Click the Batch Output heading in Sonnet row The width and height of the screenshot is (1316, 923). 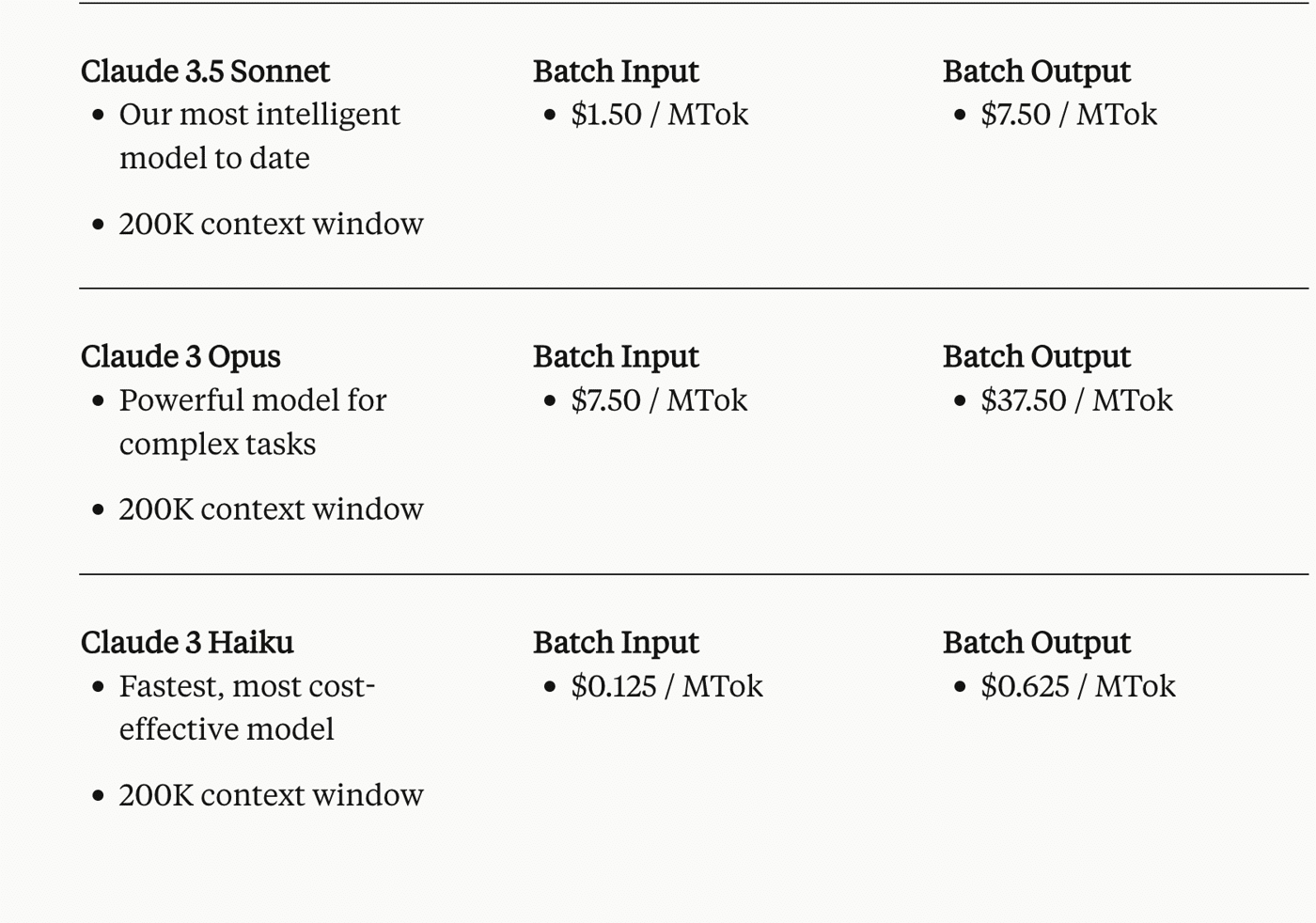[1037, 72]
